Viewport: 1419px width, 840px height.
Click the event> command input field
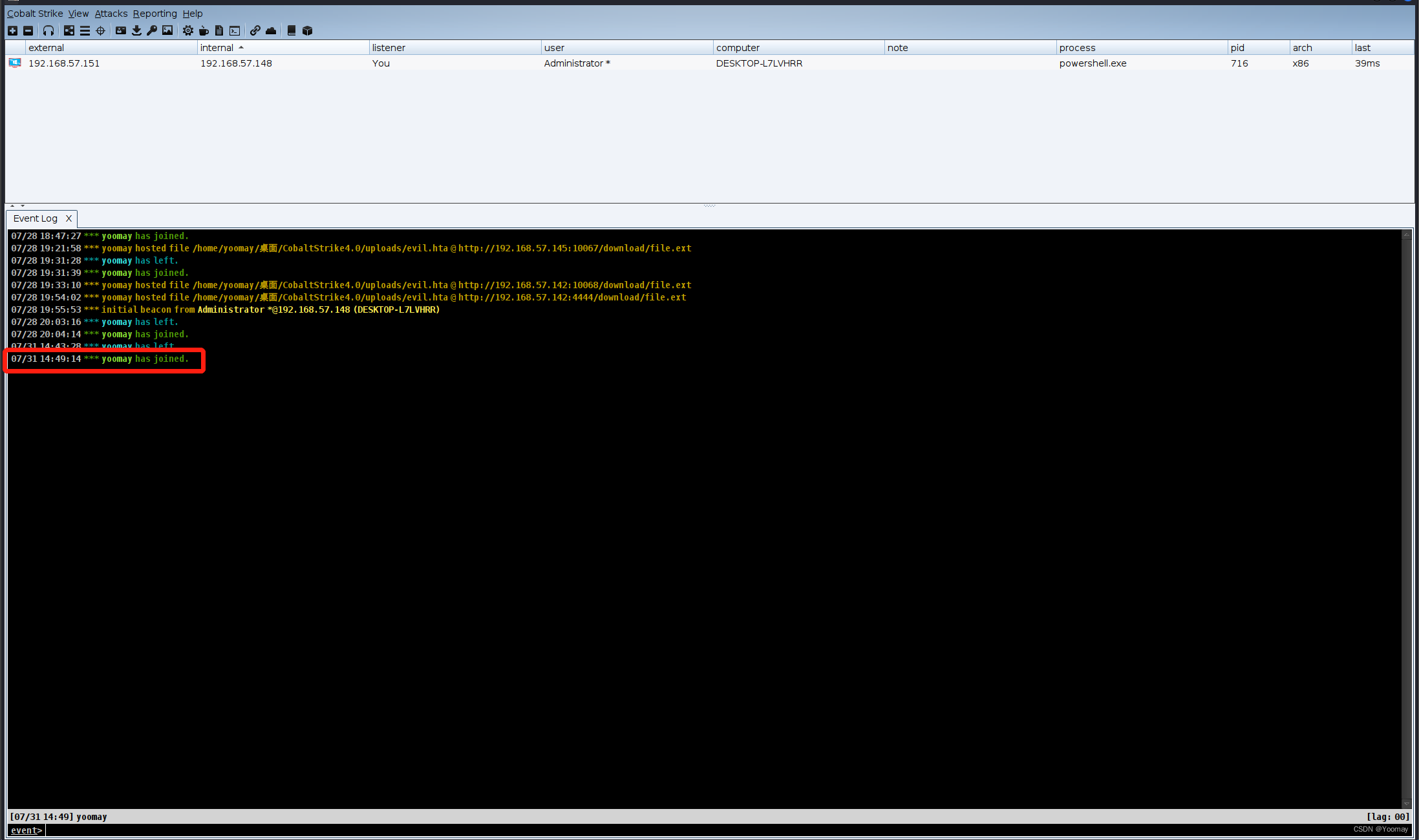729,830
